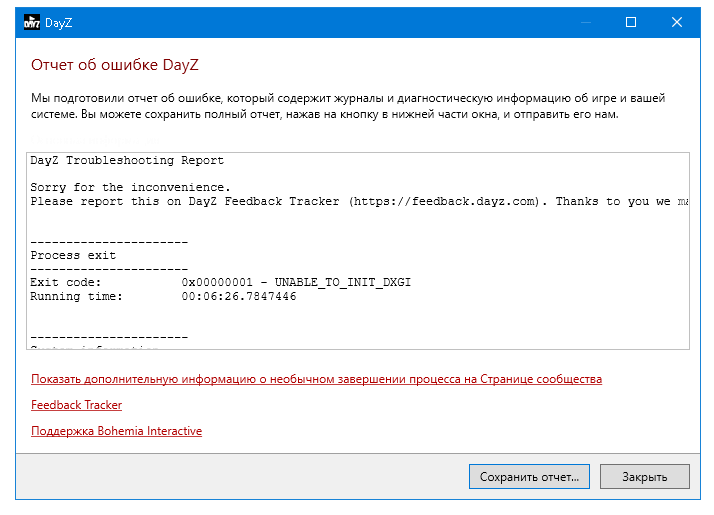Select the 'DayZ Troubleshooting Report' line
714x515 pixels.
tap(127, 160)
